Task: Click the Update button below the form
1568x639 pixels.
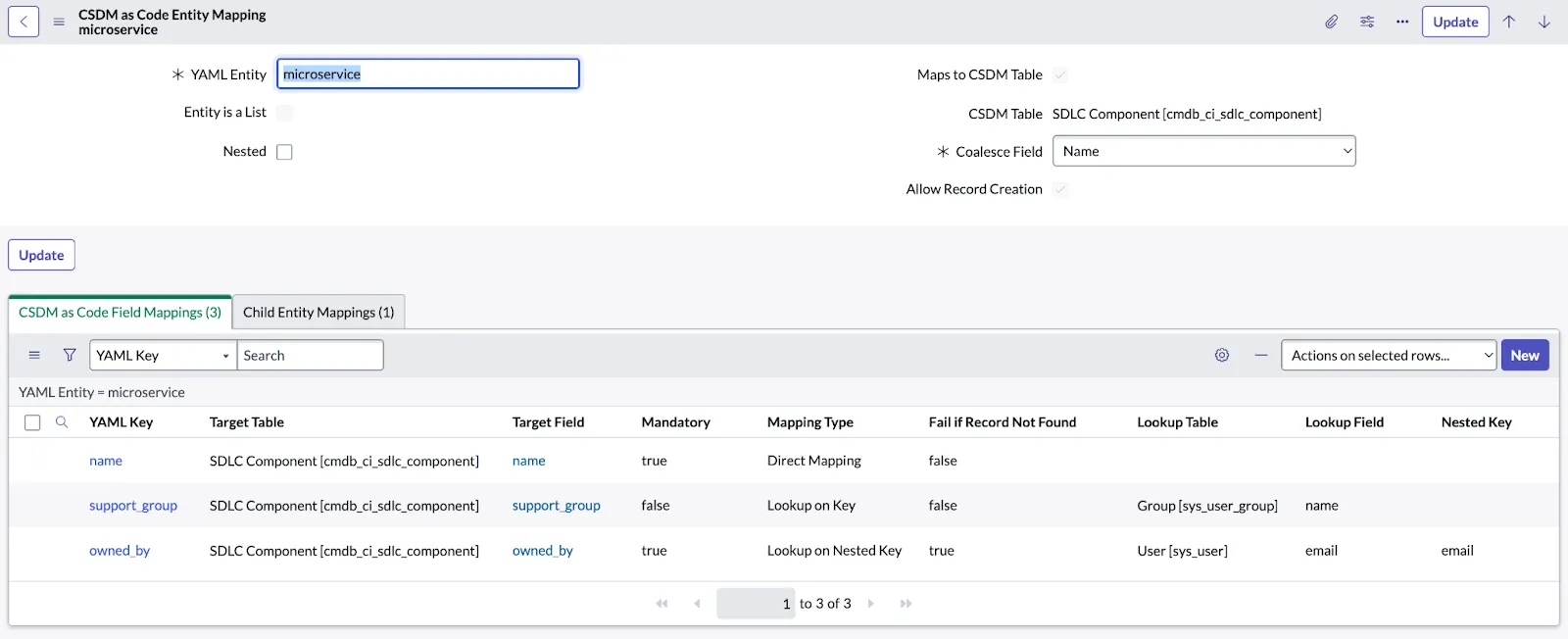Action: (41, 255)
